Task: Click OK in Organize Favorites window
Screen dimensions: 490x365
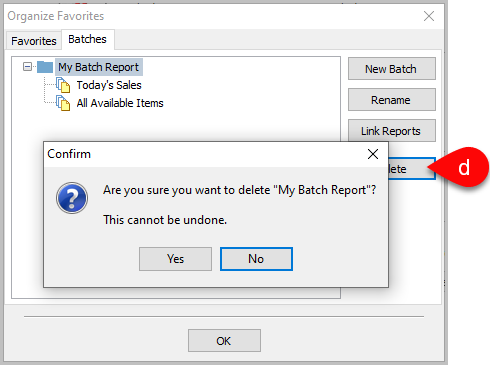Action: 224,341
